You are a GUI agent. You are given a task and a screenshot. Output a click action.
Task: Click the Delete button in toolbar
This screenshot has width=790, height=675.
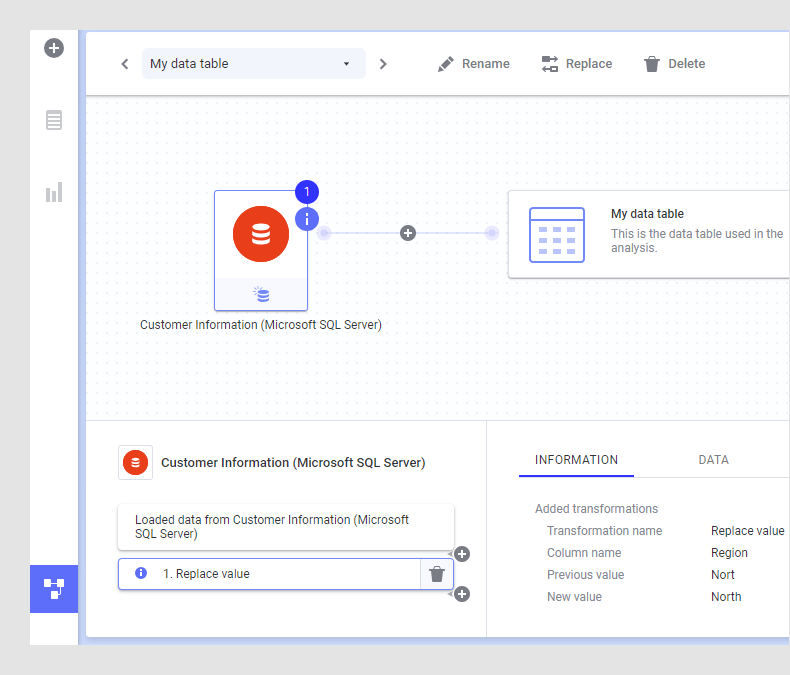click(x=674, y=64)
